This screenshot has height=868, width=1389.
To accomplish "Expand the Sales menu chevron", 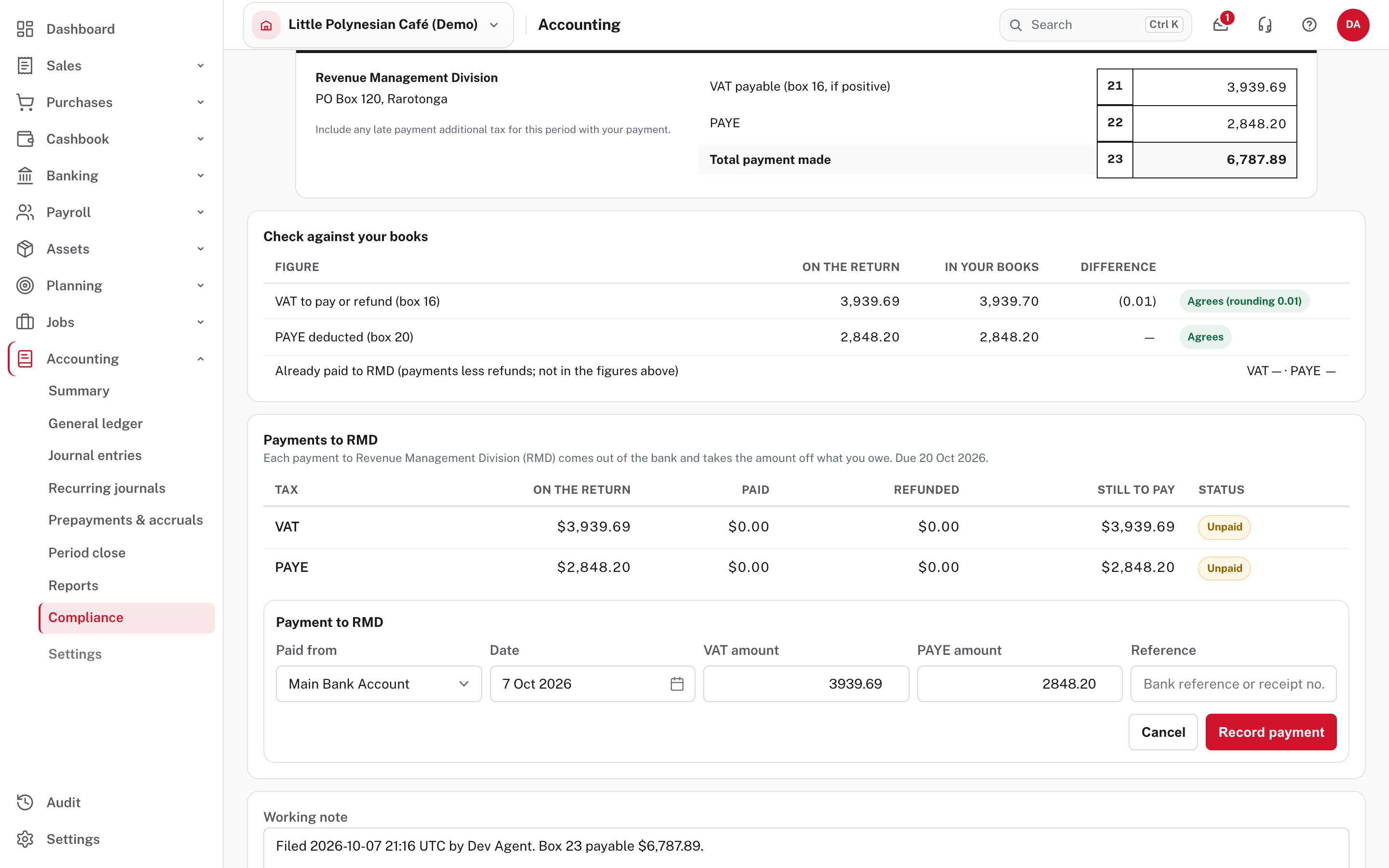I will pos(201,66).
